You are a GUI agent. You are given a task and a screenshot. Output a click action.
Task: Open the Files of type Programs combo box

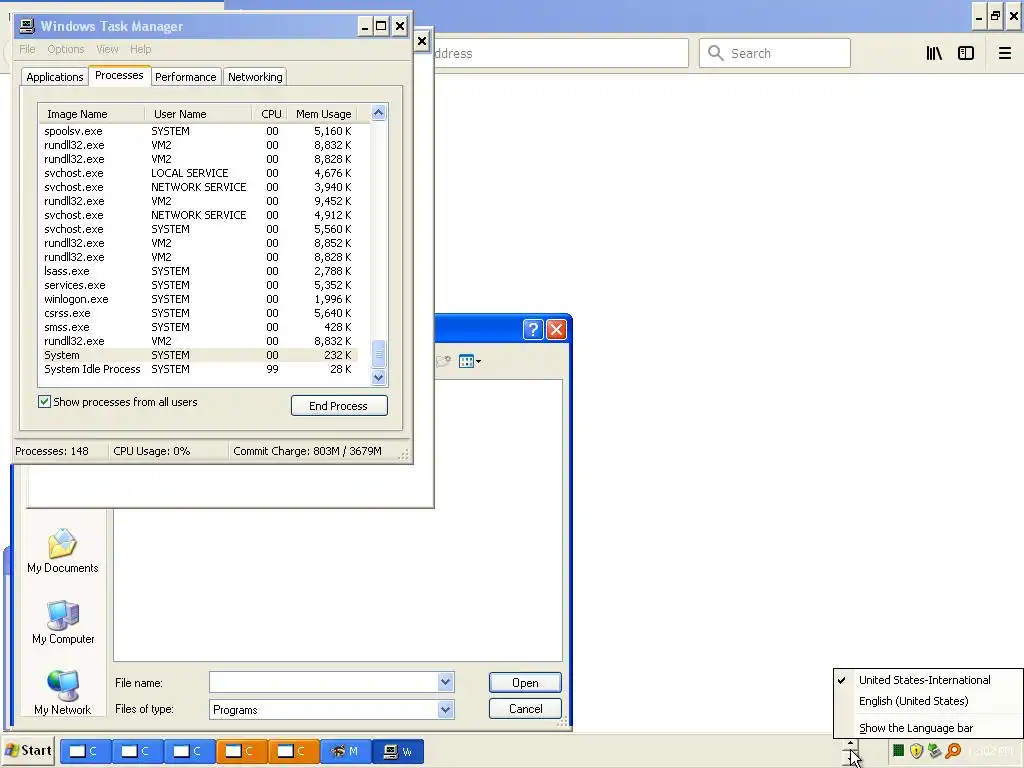pos(332,709)
